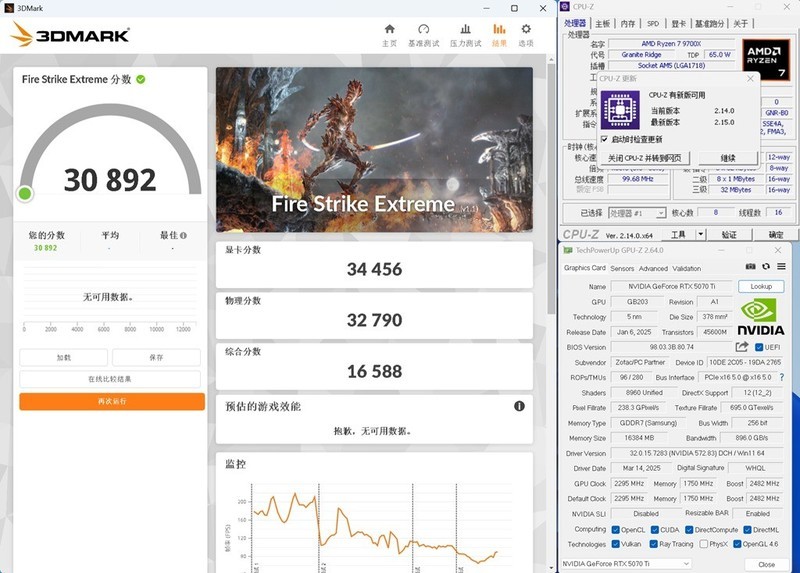Click the Fire Strike Extreme banner image
Viewport: 800px width, 573px height.
pos(374,150)
